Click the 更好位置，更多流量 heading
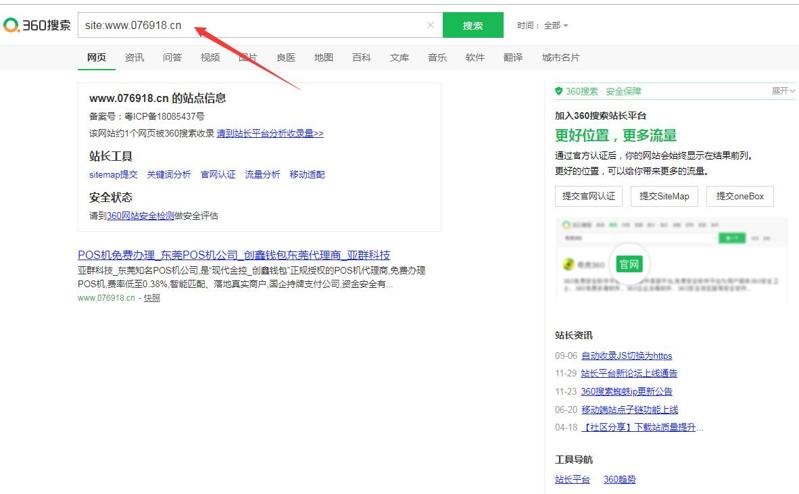The width and height of the screenshot is (799, 494). 616,135
